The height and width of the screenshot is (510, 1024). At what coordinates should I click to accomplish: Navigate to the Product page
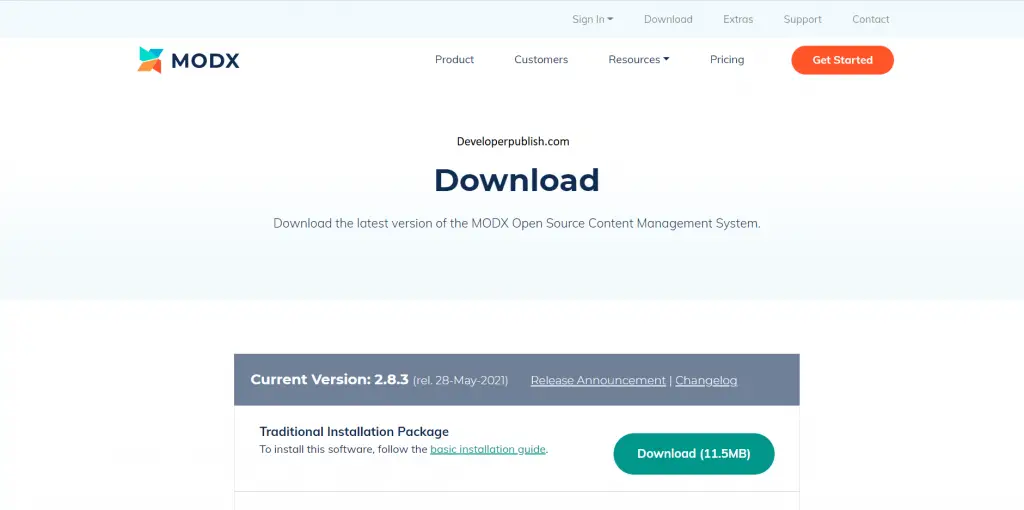[455, 59]
